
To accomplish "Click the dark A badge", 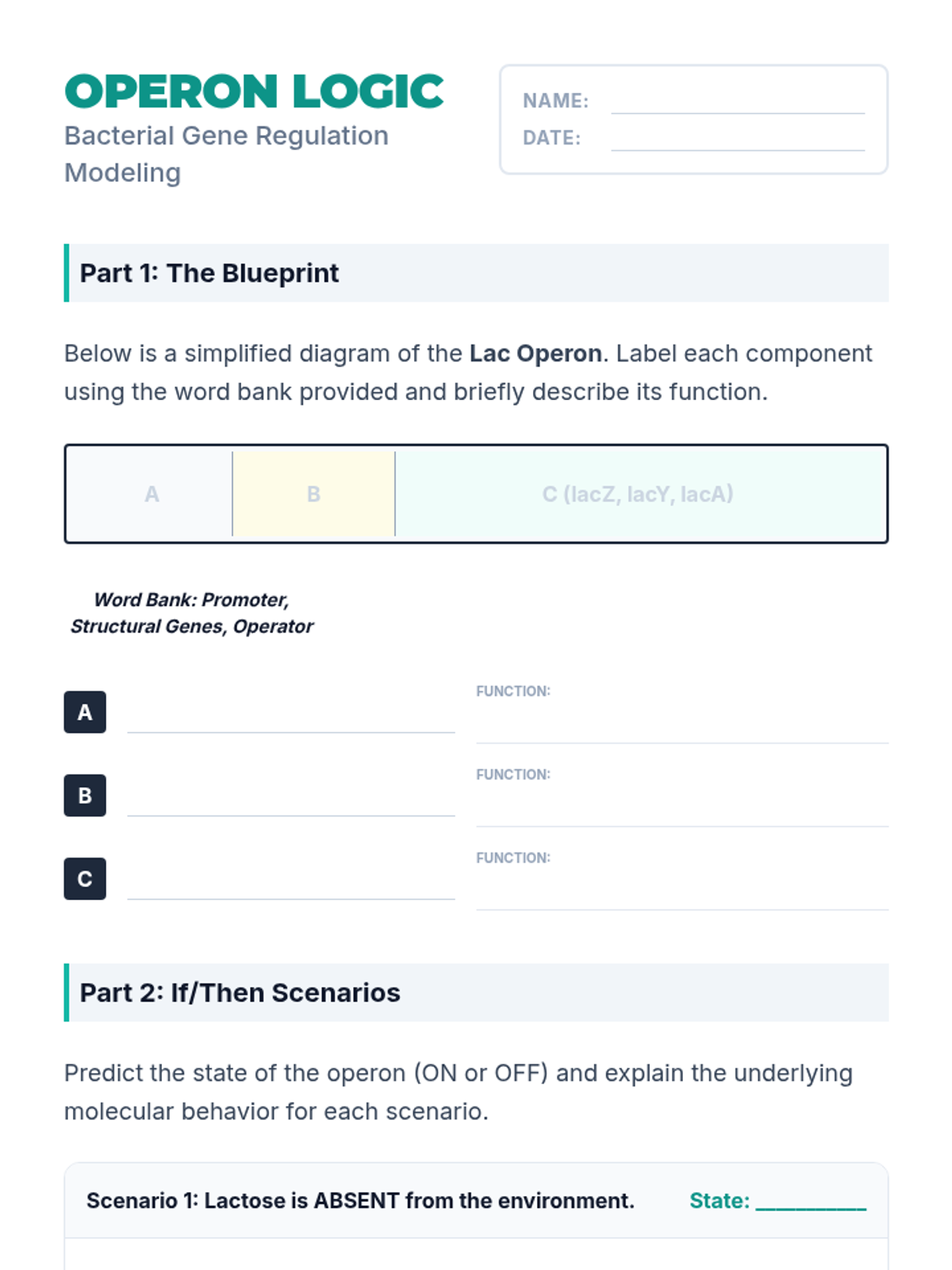I will coord(85,712).
